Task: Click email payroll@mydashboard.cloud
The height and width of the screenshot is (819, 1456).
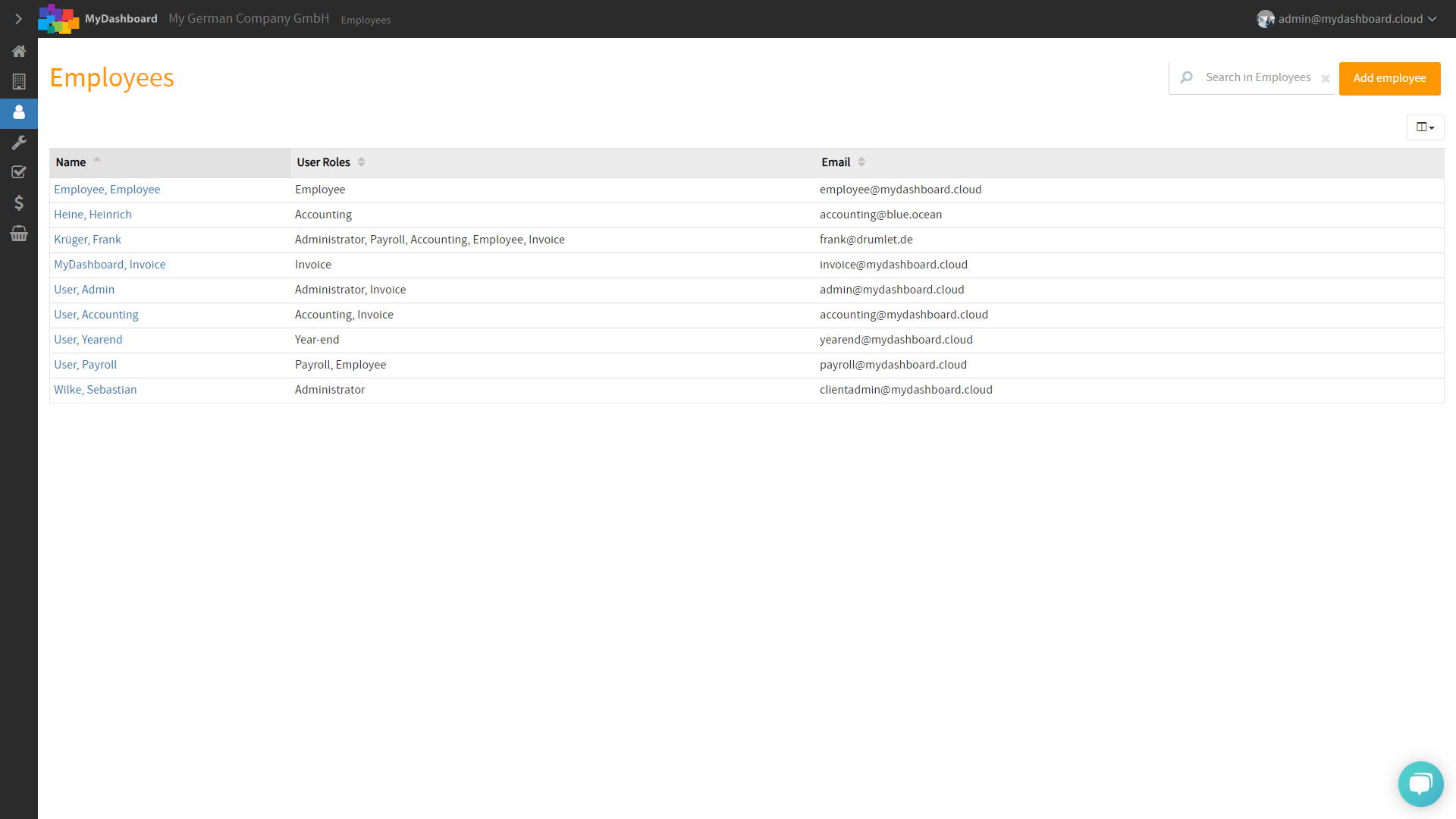Action: 893,365
